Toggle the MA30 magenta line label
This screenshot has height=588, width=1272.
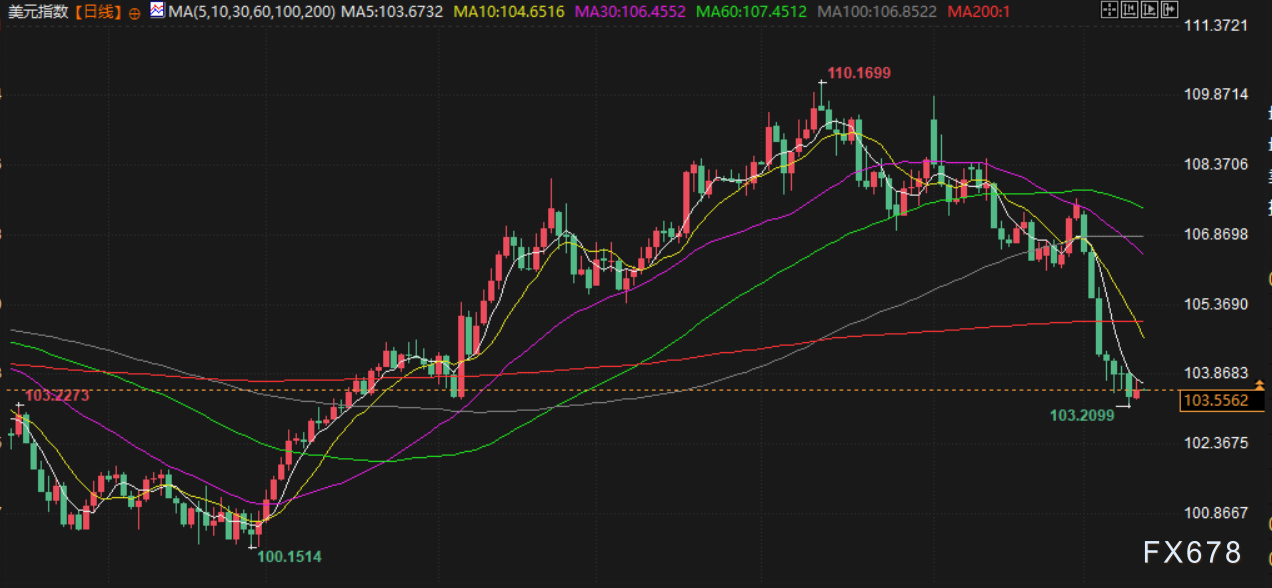coord(629,12)
